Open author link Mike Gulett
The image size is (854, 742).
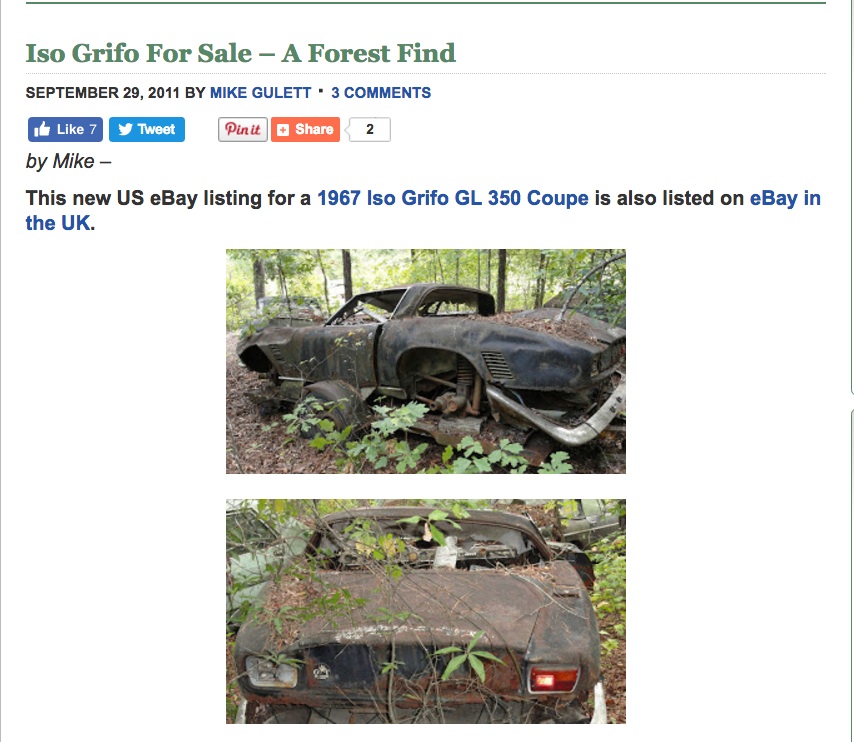click(x=260, y=93)
